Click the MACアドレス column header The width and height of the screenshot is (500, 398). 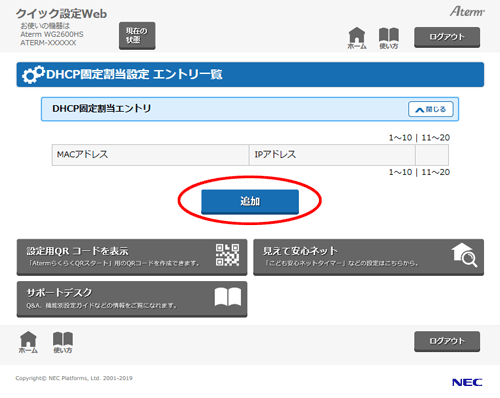click(150, 155)
